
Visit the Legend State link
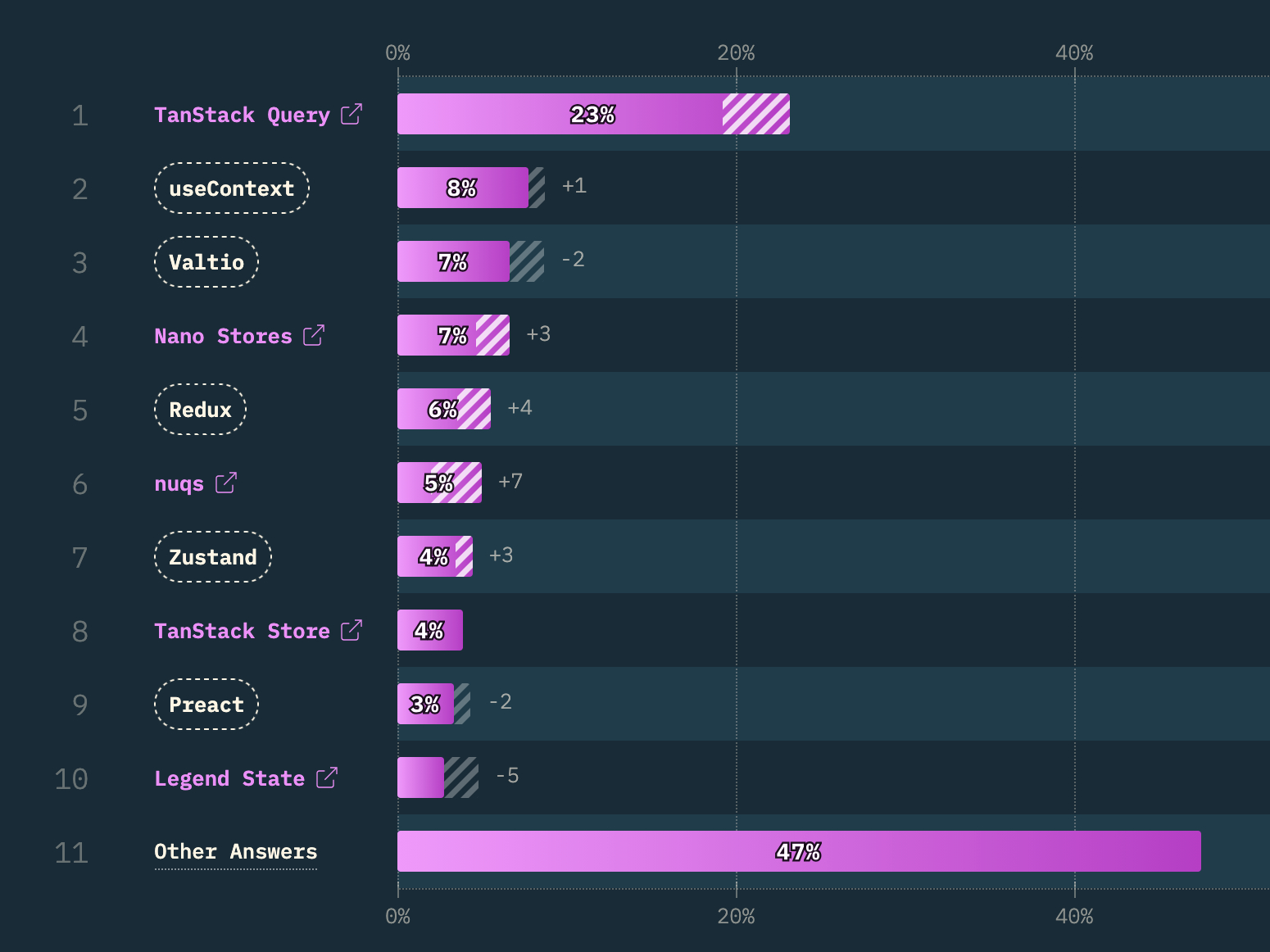[229, 778]
